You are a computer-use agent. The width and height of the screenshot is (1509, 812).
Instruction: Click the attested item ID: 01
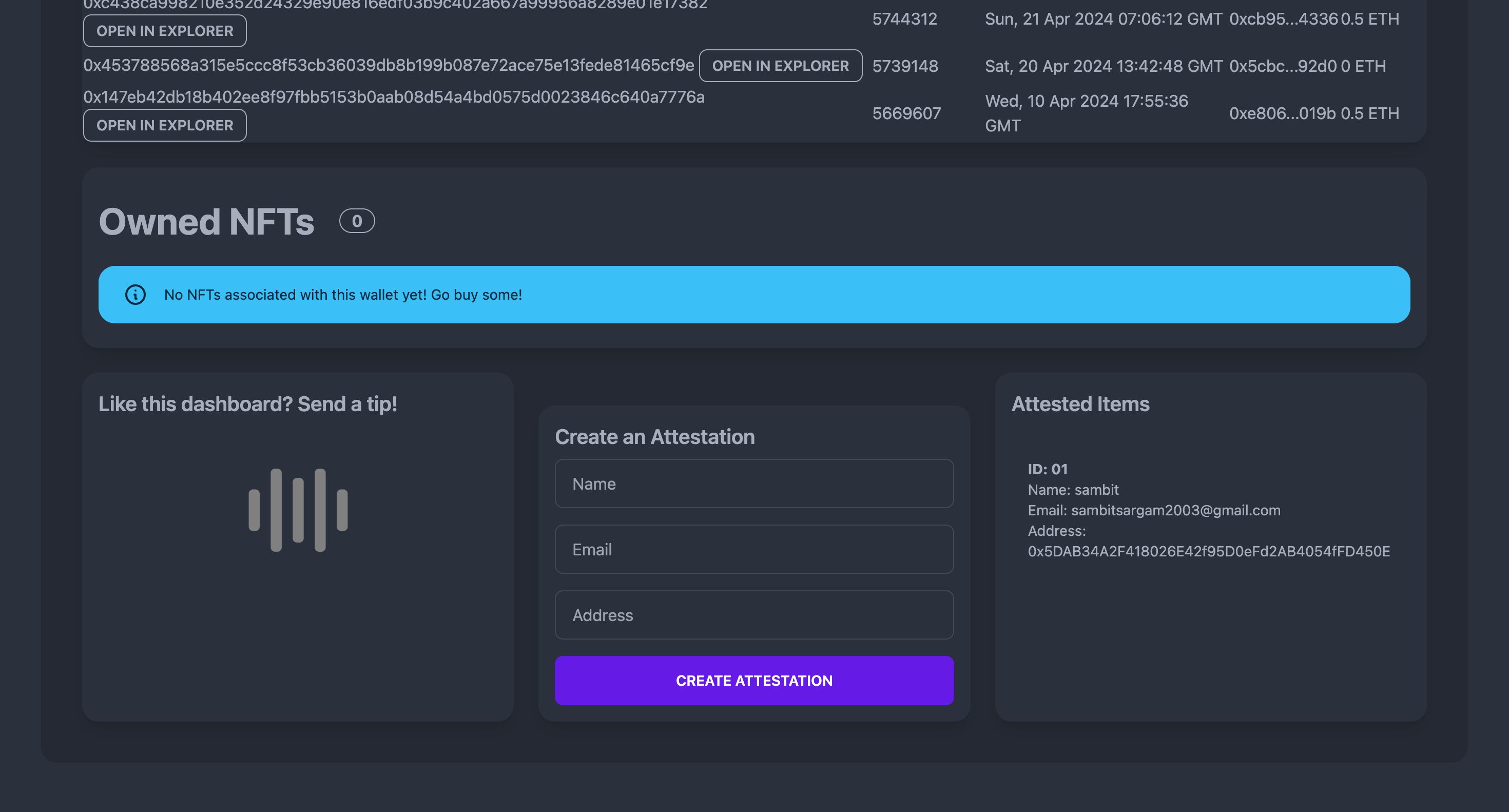click(x=1048, y=469)
